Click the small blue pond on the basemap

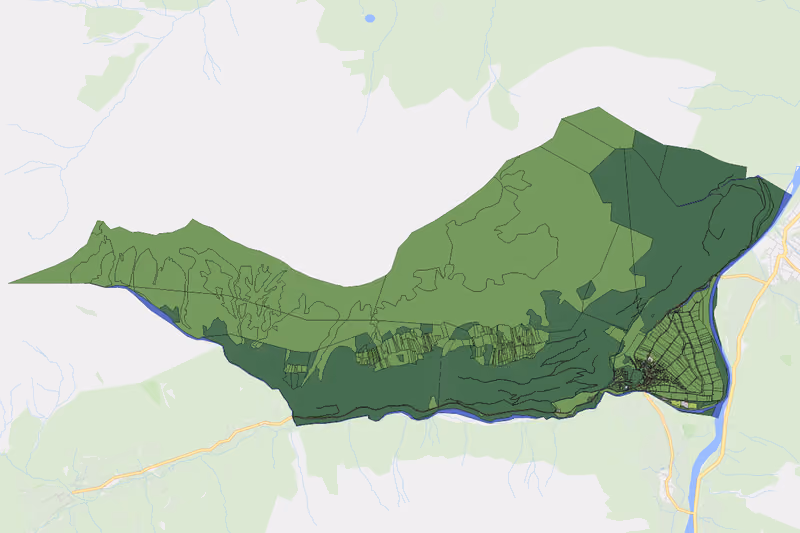[370, 18]
